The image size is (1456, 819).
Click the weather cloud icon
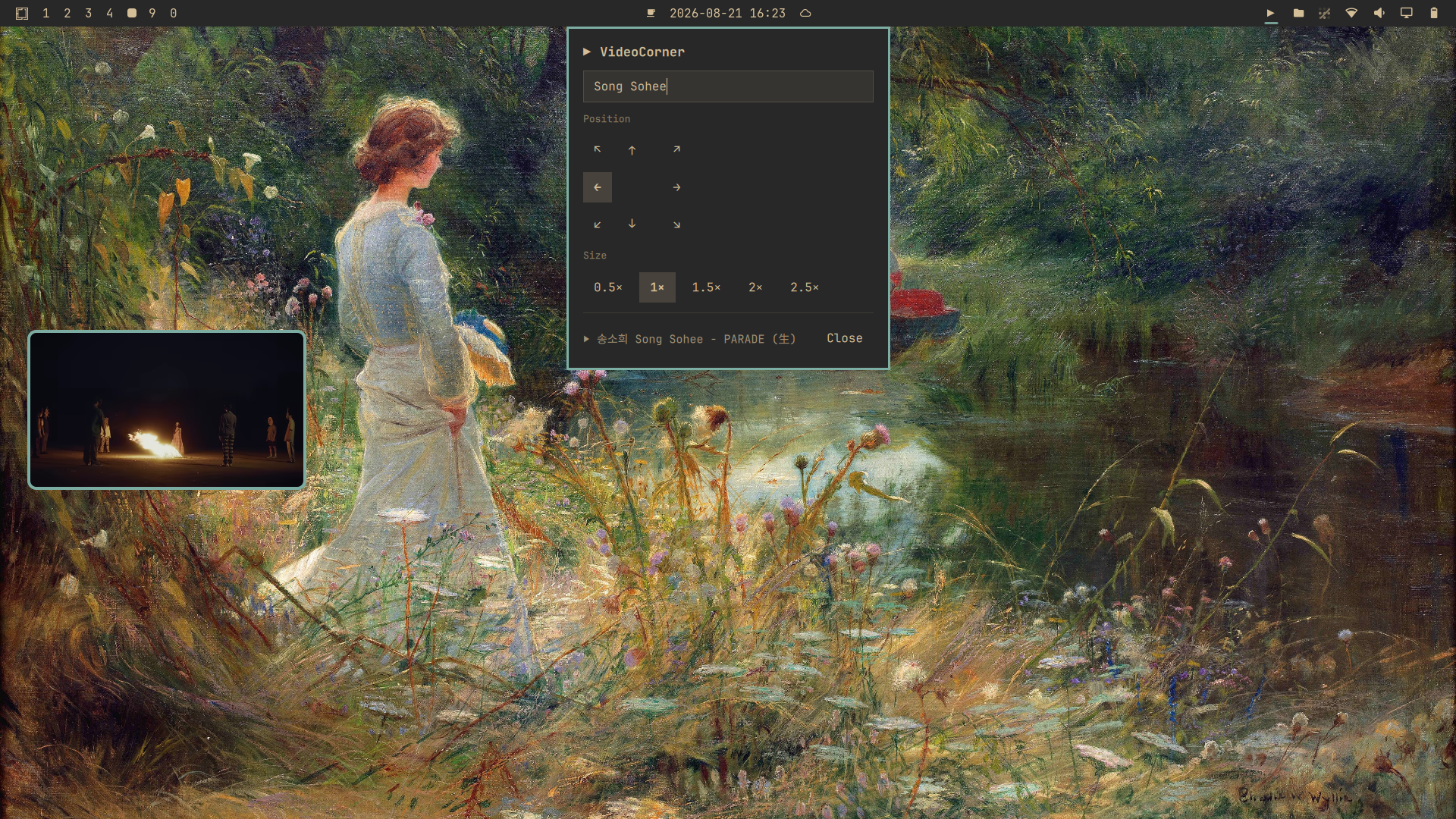point(805,13)
